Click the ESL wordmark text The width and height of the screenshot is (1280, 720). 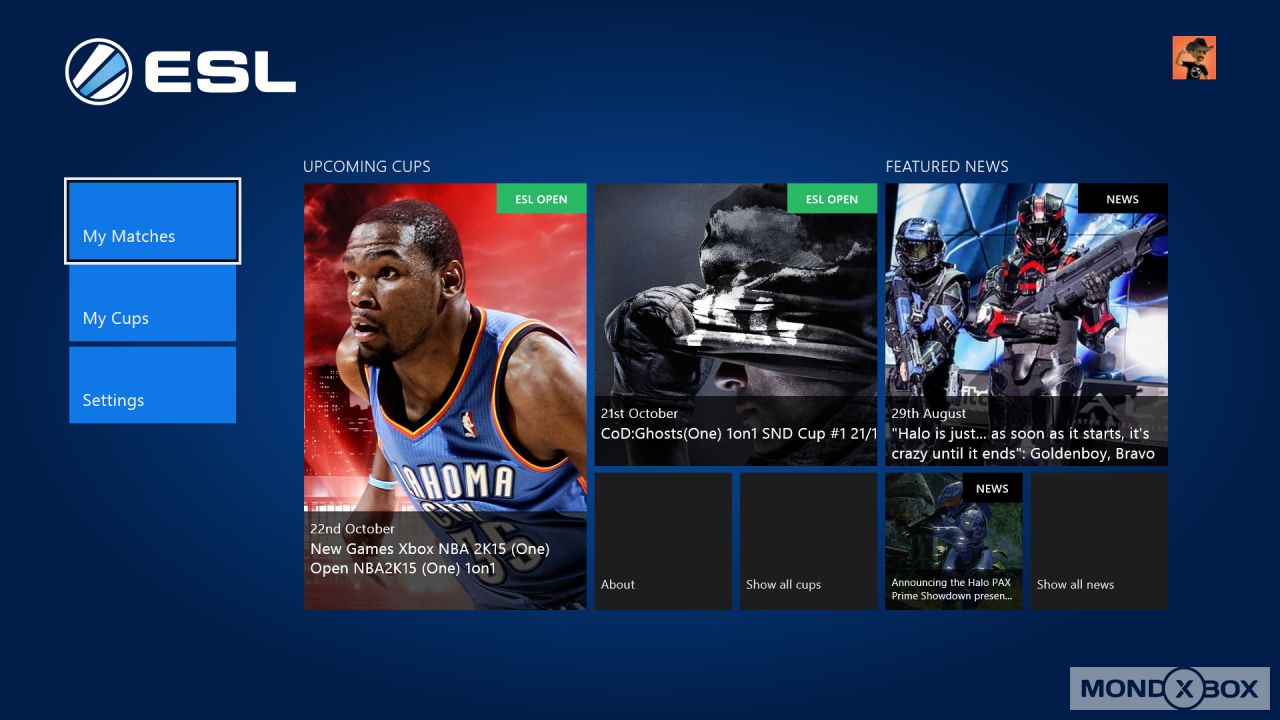point(220,72)
